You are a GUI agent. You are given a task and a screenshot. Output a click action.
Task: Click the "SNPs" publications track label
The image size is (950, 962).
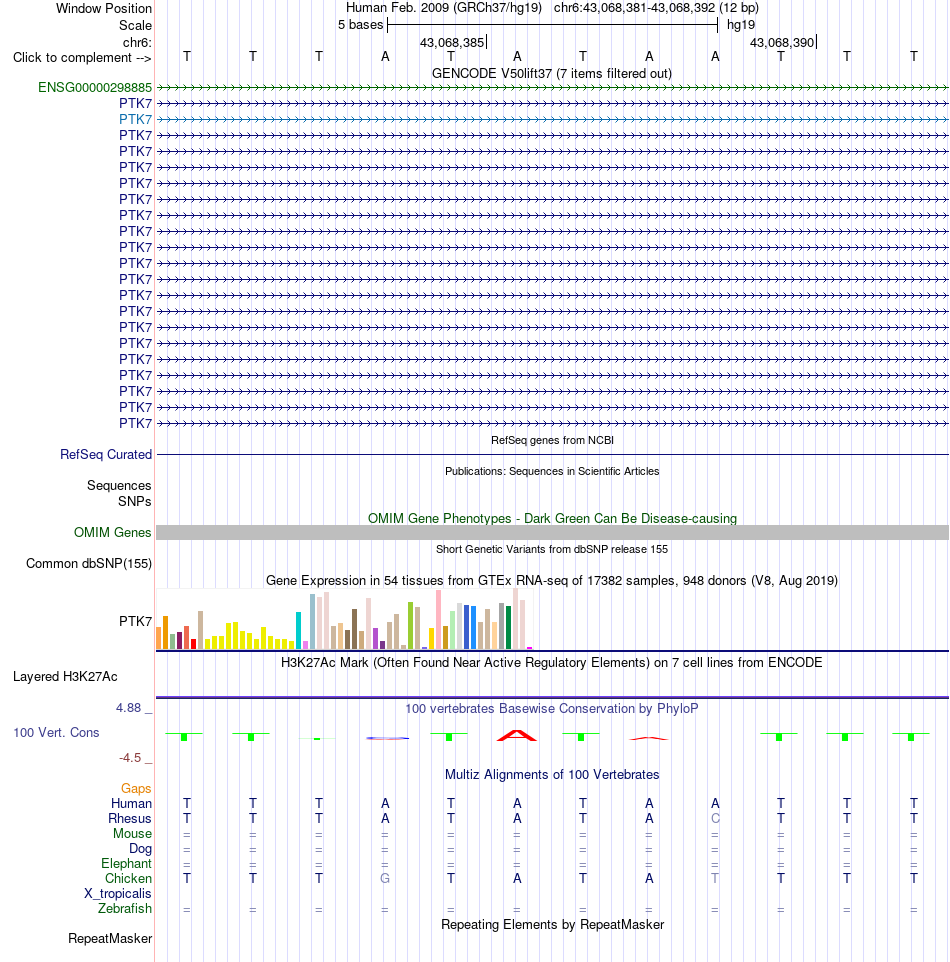[134, 501]
